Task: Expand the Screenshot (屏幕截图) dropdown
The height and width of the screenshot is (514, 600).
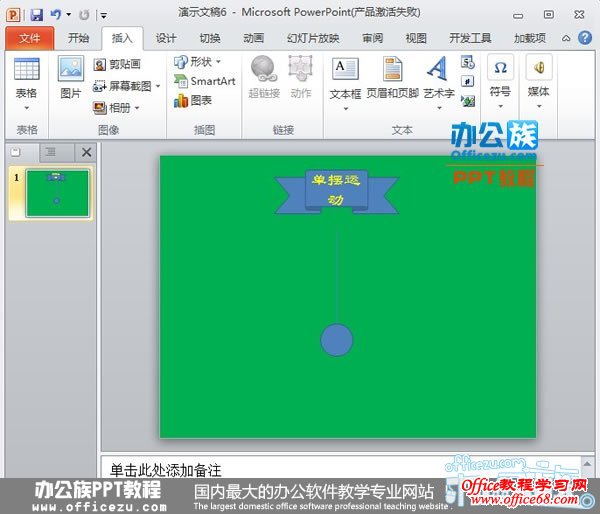Action: tap(158, 86)
